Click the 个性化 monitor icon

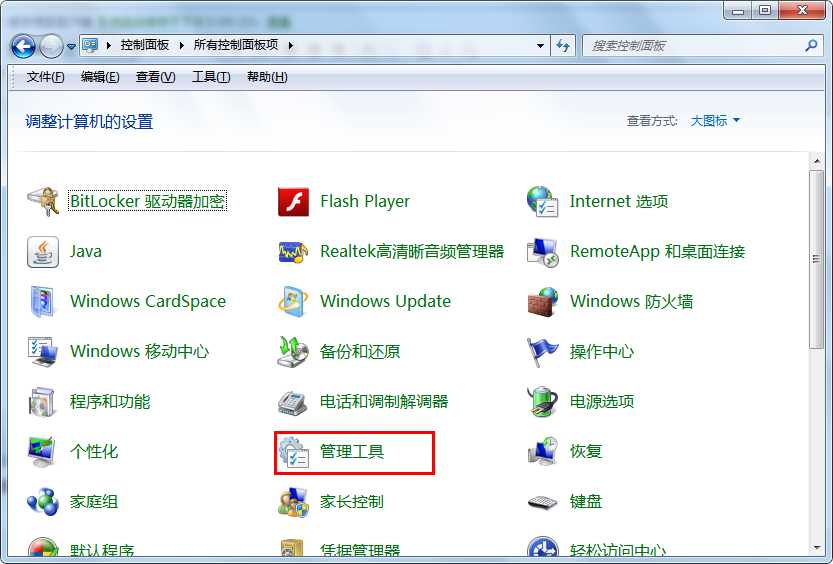click(x=43, y=452)
